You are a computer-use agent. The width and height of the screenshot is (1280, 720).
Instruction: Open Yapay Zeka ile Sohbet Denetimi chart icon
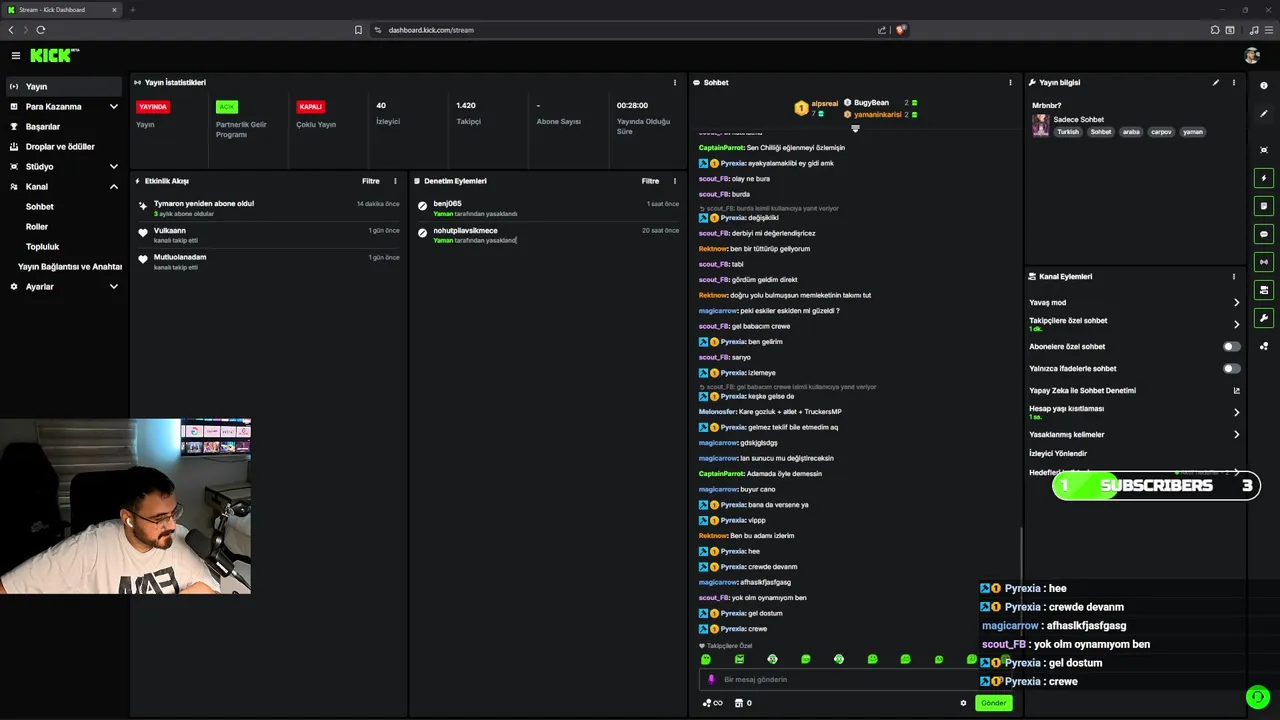point(1236,390)
